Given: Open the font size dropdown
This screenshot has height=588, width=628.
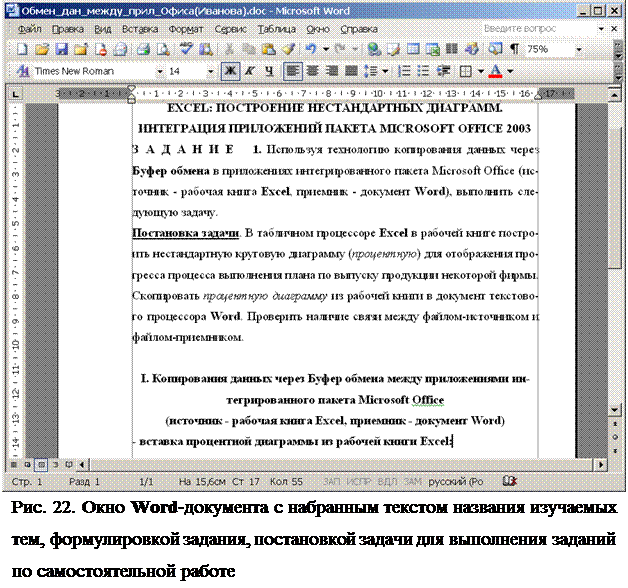Looking at the screenshot, I should pos(210,72).
